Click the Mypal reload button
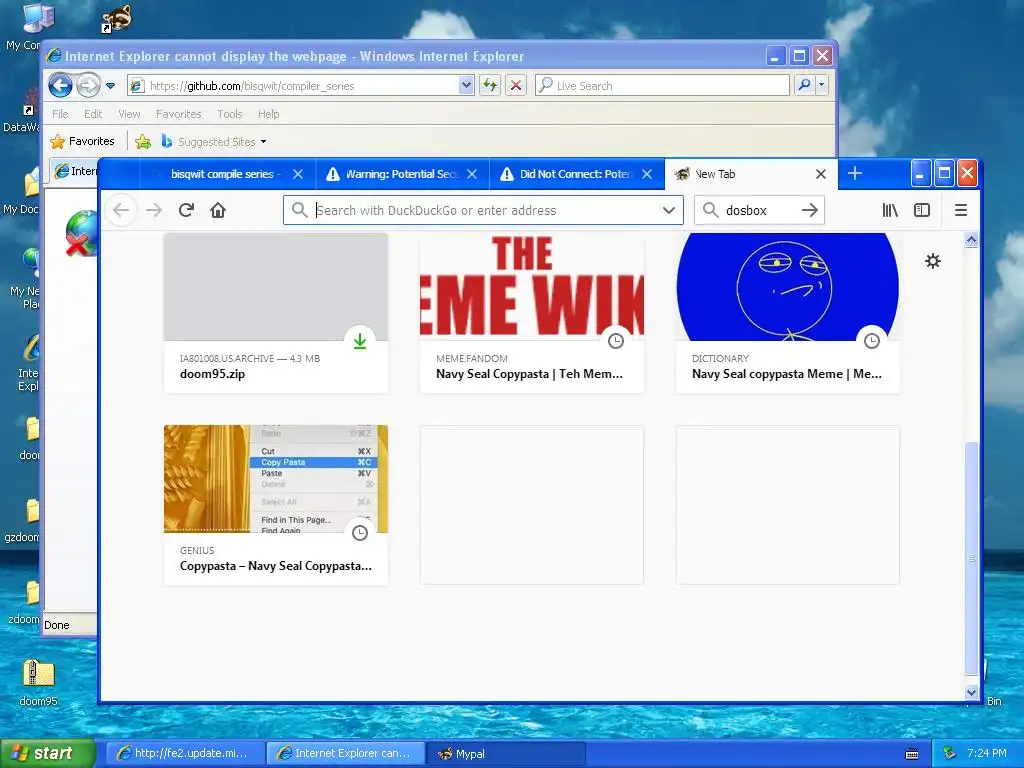 (x=187, y=210)
